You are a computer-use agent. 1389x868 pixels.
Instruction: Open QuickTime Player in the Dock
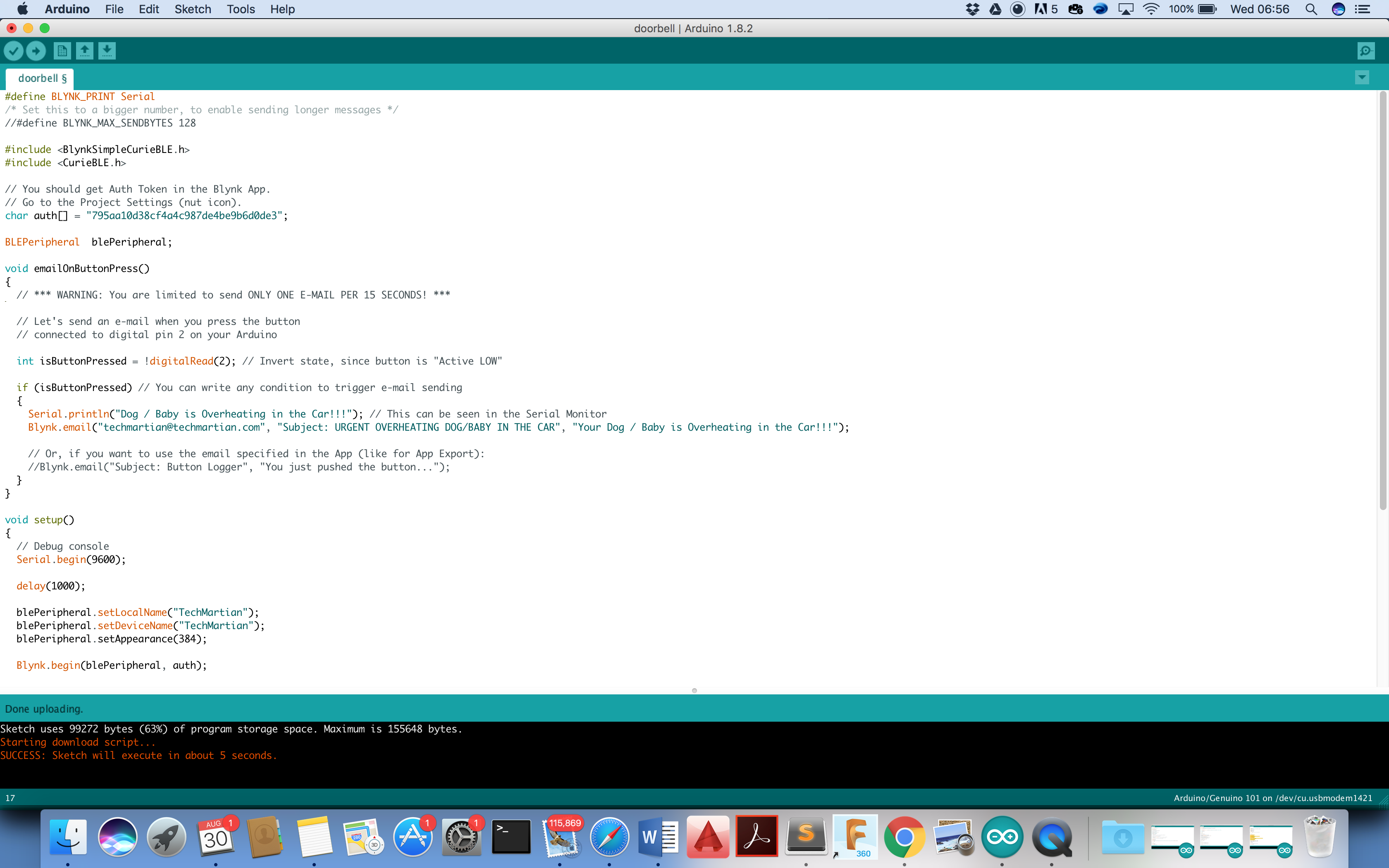click(1052, 837)
